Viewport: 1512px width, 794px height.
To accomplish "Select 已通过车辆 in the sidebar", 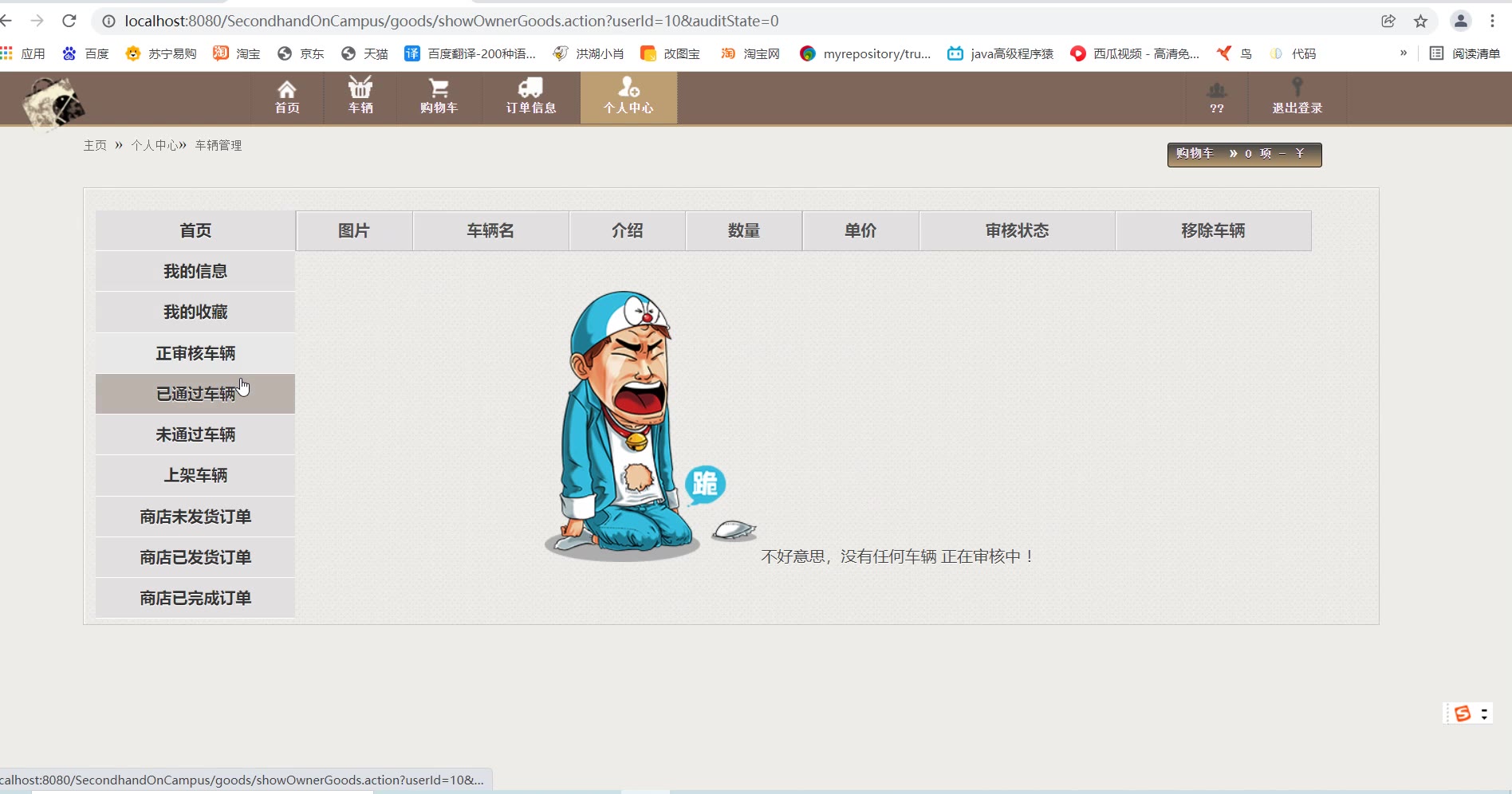I will 195,394.
